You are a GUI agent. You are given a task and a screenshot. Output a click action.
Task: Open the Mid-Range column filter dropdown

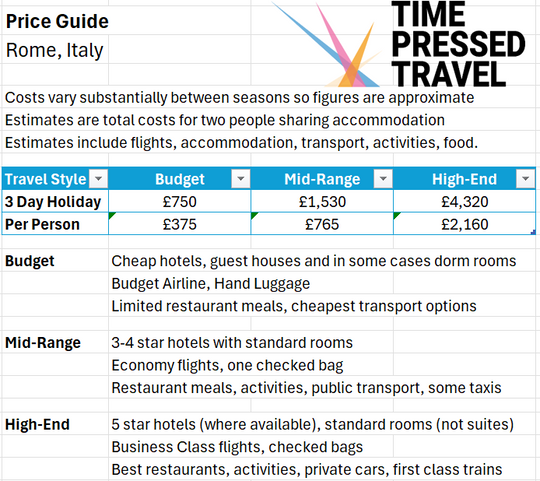click(383, 179)
